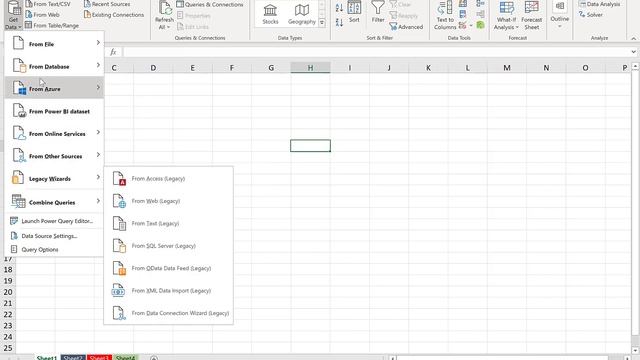Sort Z to A descending

(x=339, y=22)
